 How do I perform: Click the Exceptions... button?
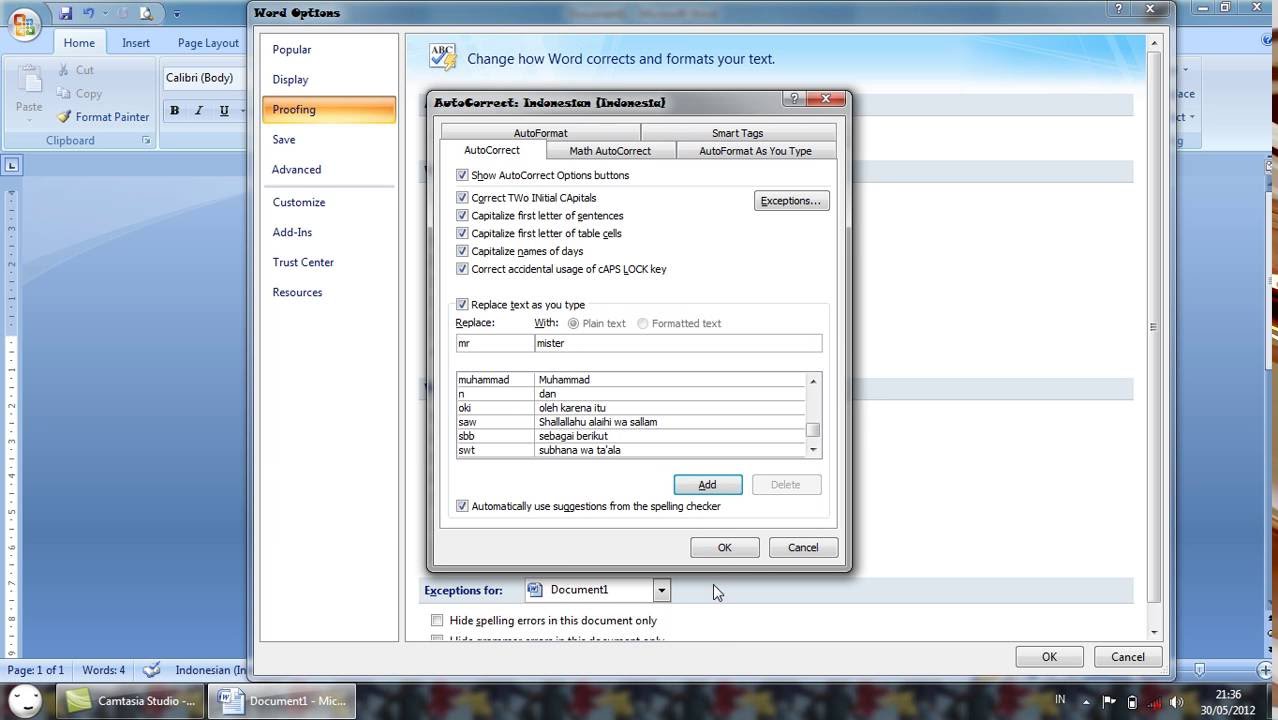click(x=791, y=201)
